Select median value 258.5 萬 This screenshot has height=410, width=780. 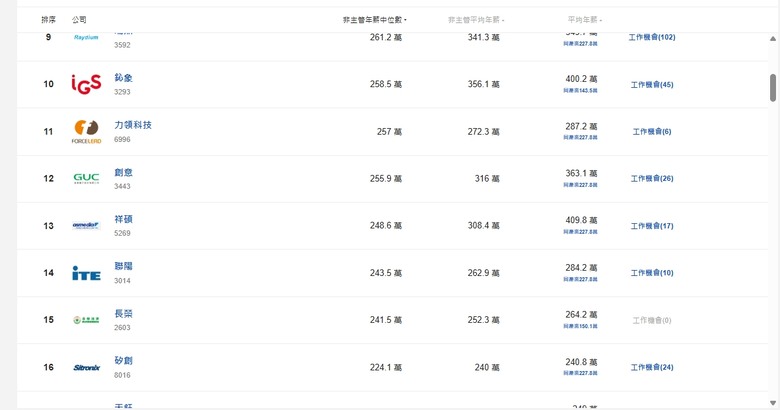(x=386, y=84)
